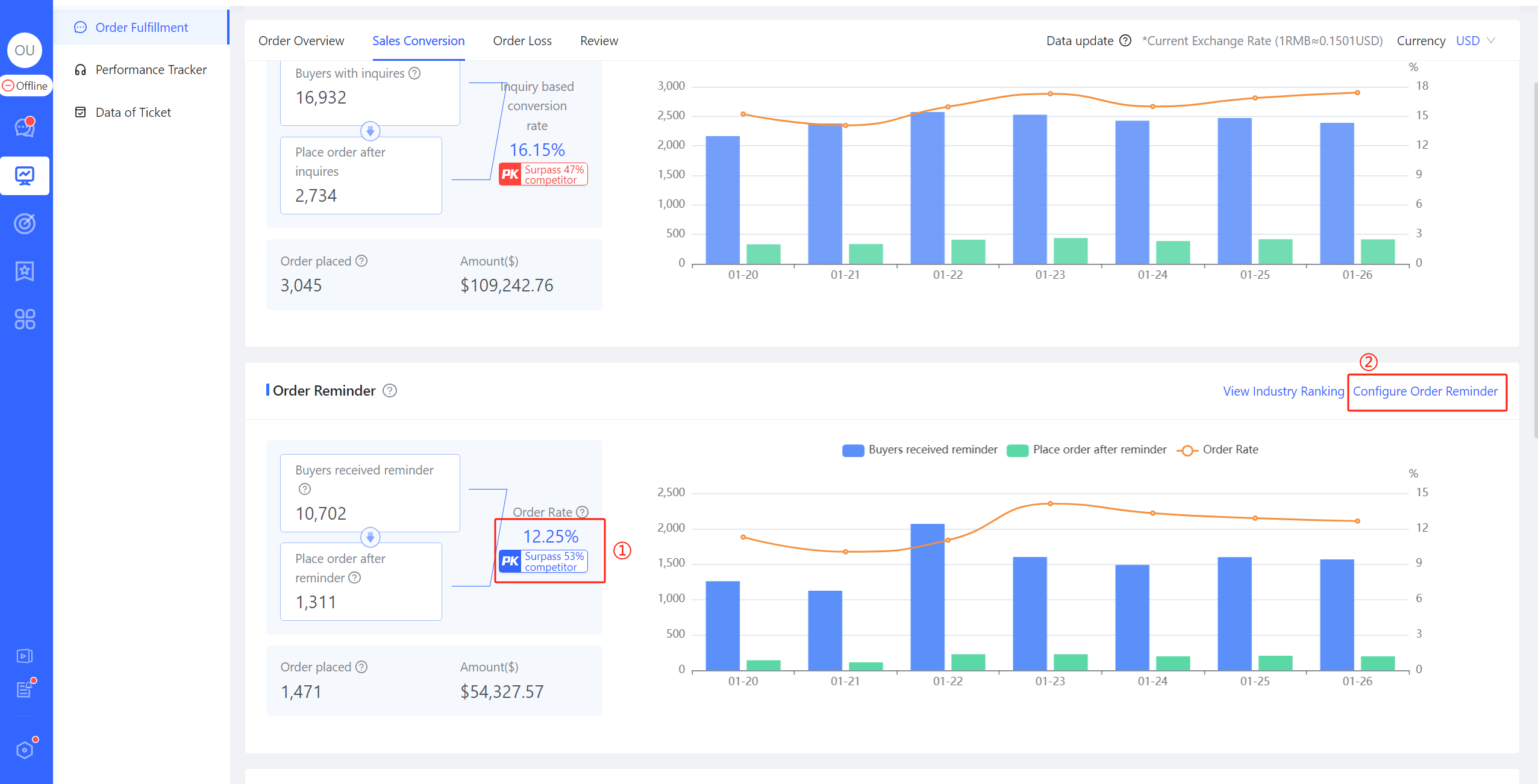Click the Data update help icon
Viewport: 1538px width, 784px height.
(x=1125, y=40)
